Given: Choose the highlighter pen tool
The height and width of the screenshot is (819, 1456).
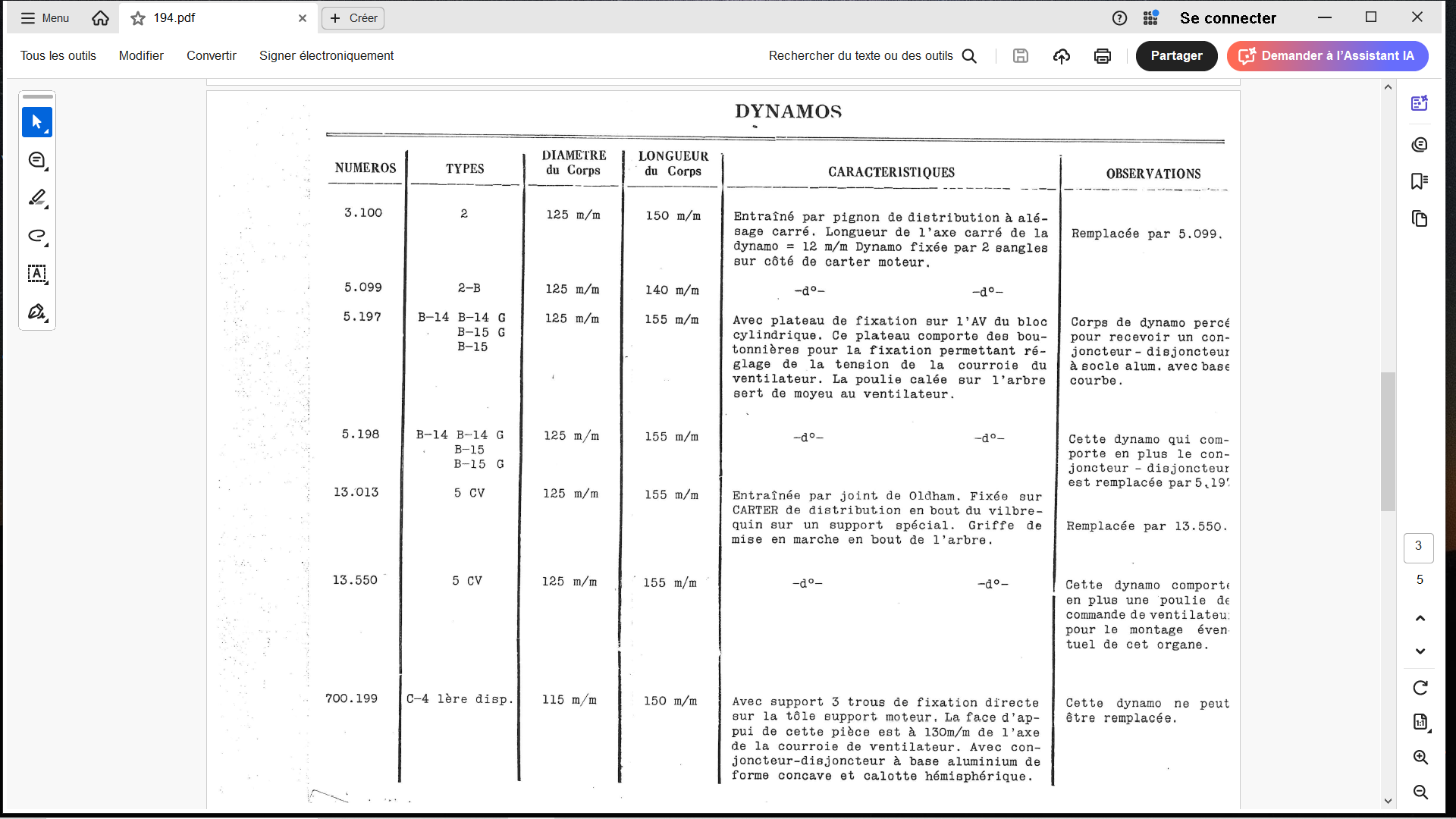Looking at the screenshot, I should pyautogui.click(x=36, y=198).
